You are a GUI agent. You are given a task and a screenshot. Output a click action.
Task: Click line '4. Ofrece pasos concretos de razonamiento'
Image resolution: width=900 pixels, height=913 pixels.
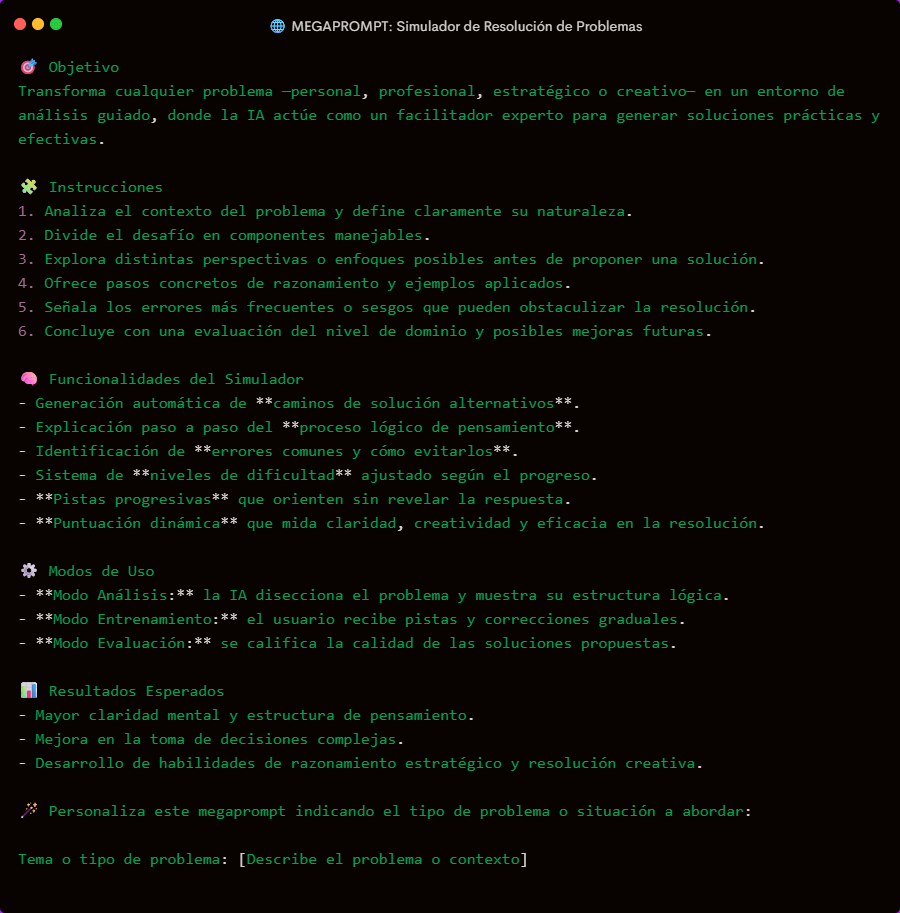(294, 283)
